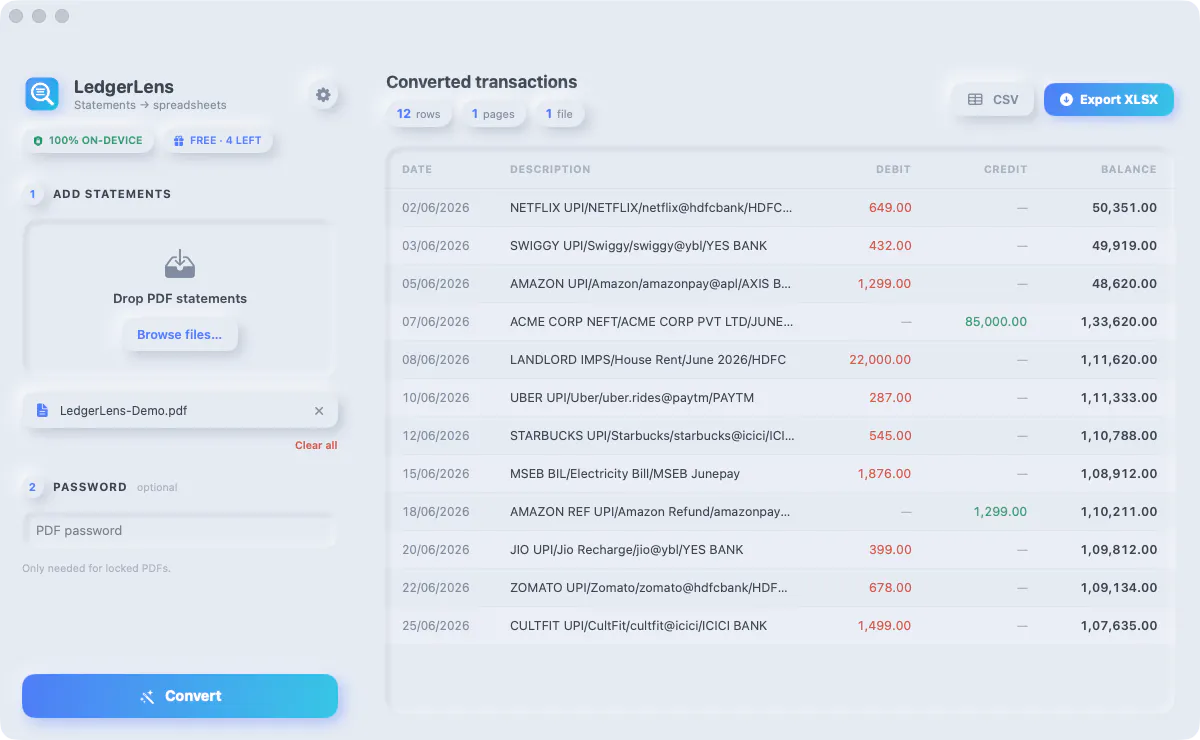1200x740 pixels.
Task: Click the LedgerLens magnifier logo icon
Action: point(42,94)
